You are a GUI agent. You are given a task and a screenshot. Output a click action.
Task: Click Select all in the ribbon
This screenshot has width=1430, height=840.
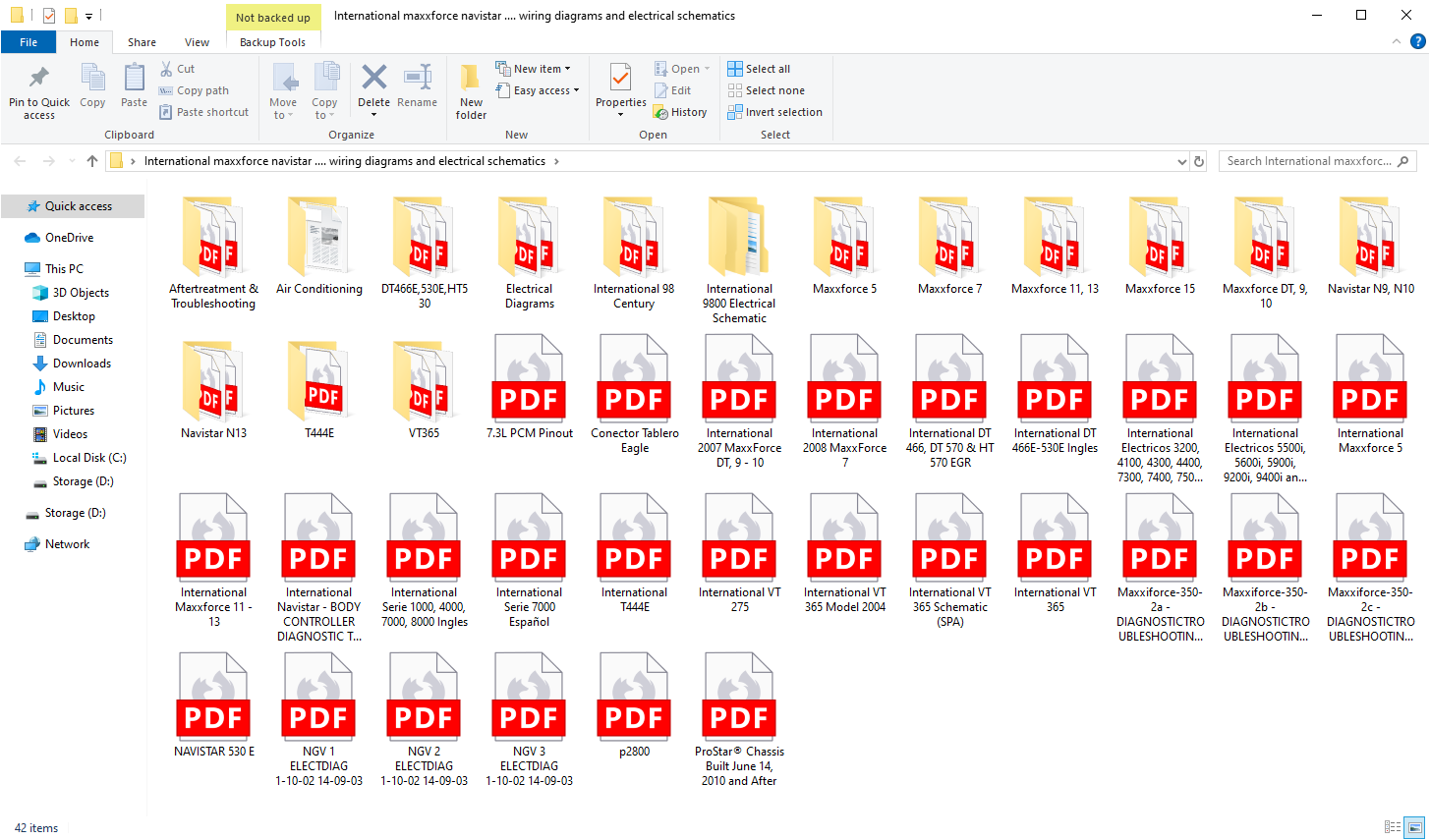[x=759, y=69]
